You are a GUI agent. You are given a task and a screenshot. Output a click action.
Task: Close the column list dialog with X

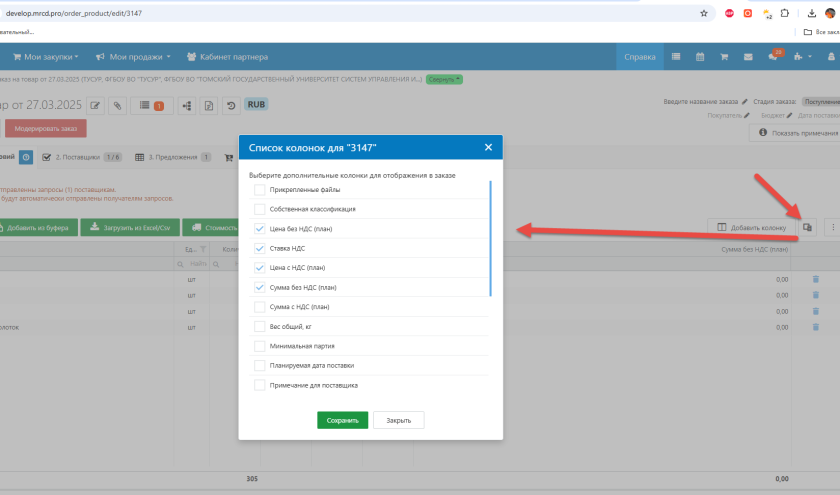488,147
